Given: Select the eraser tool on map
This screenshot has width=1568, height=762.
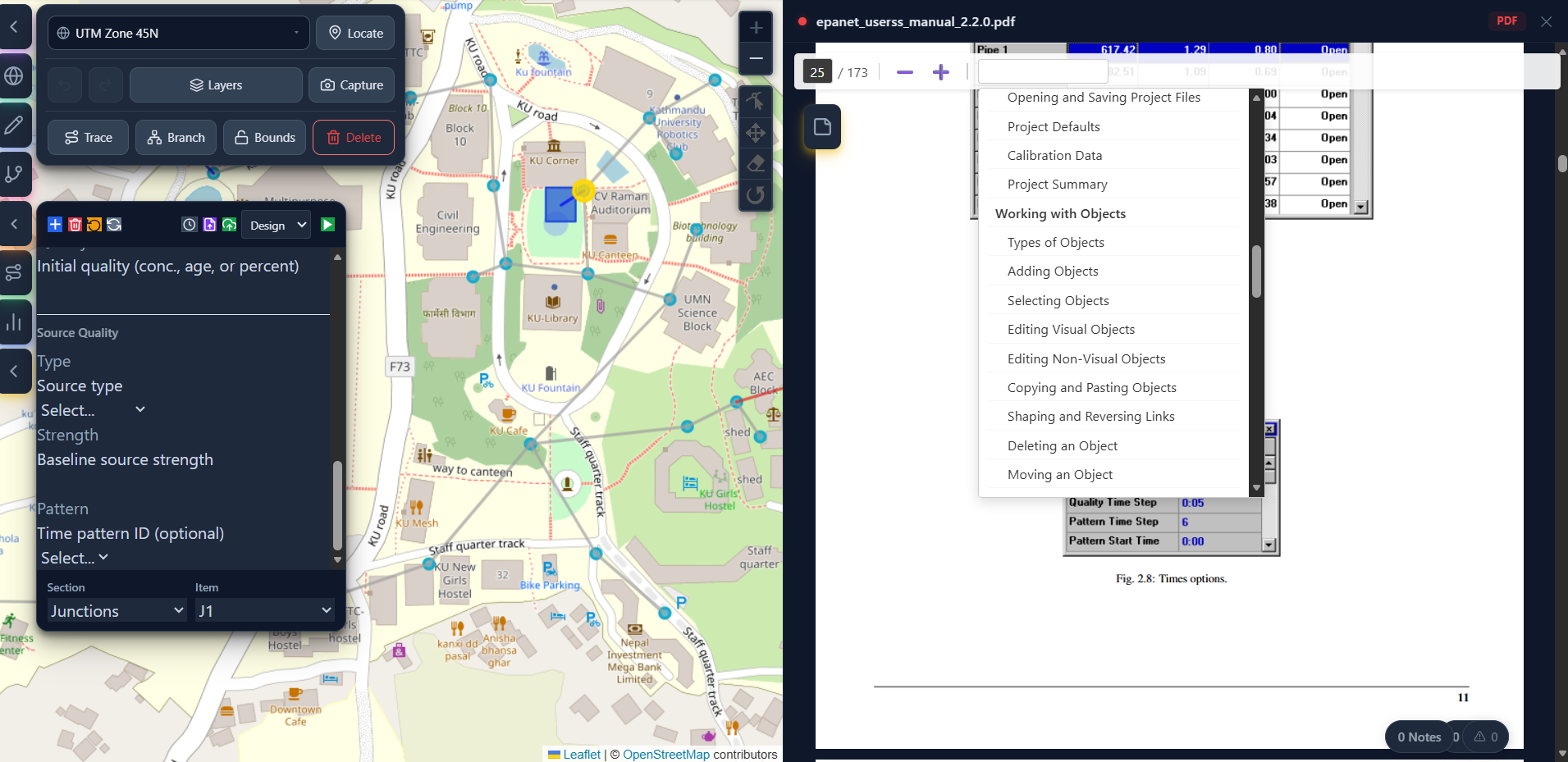Looking at the screenshot, I should coord(756,164).
